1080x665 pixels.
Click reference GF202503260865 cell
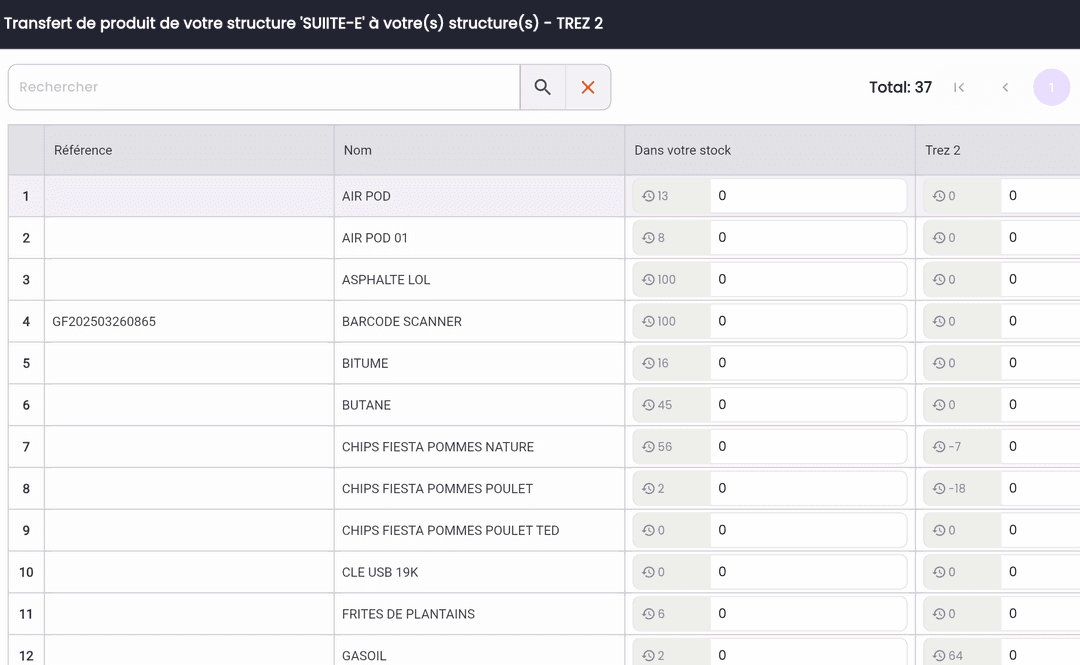[x=104, y=322]
